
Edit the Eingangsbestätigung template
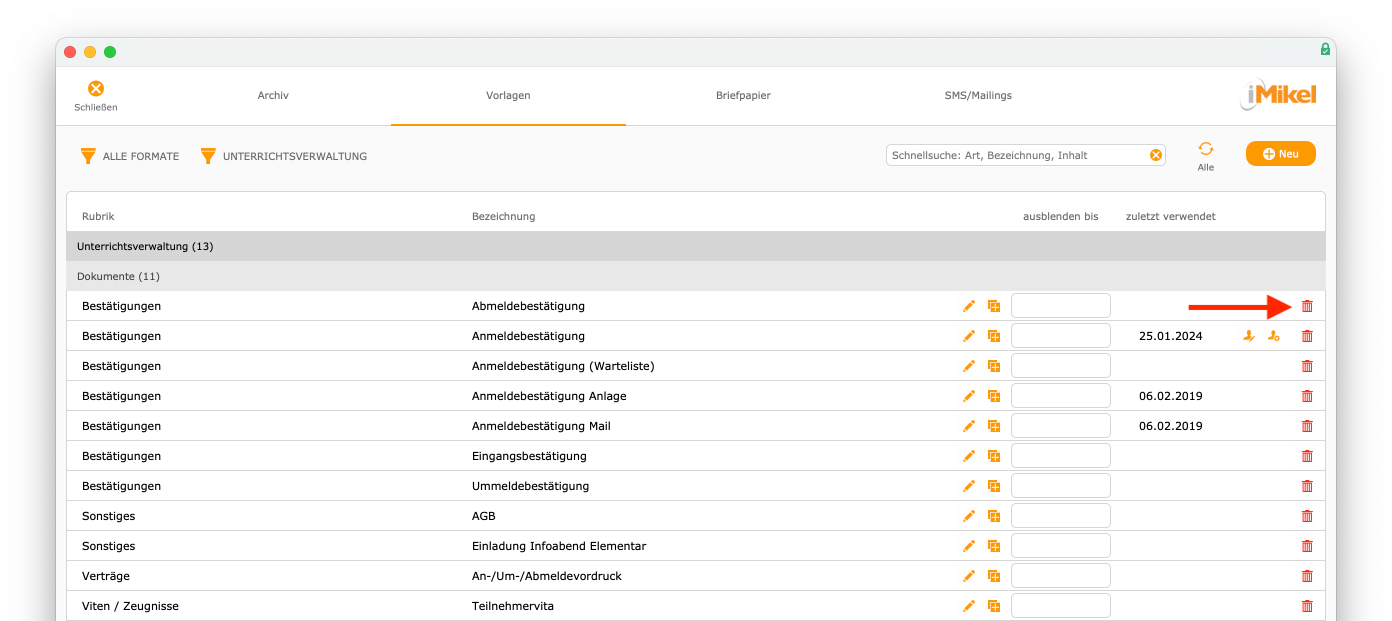point(968,456)
